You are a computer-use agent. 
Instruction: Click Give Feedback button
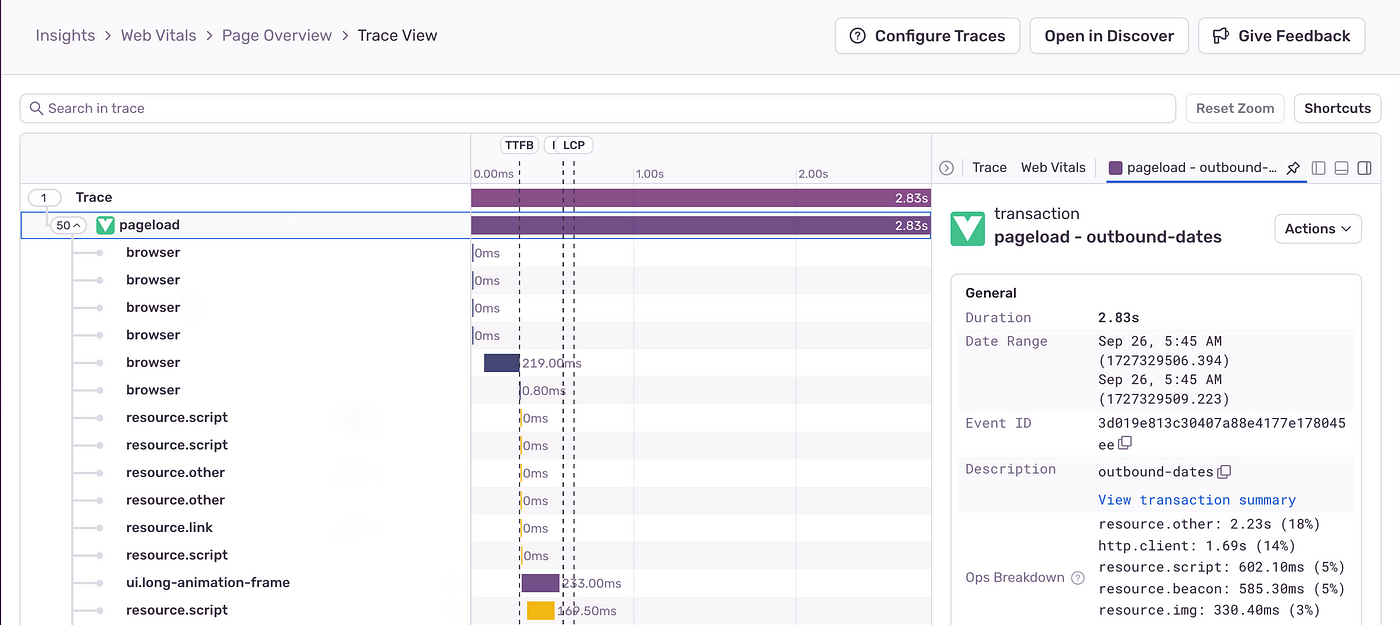(1281, 36)
